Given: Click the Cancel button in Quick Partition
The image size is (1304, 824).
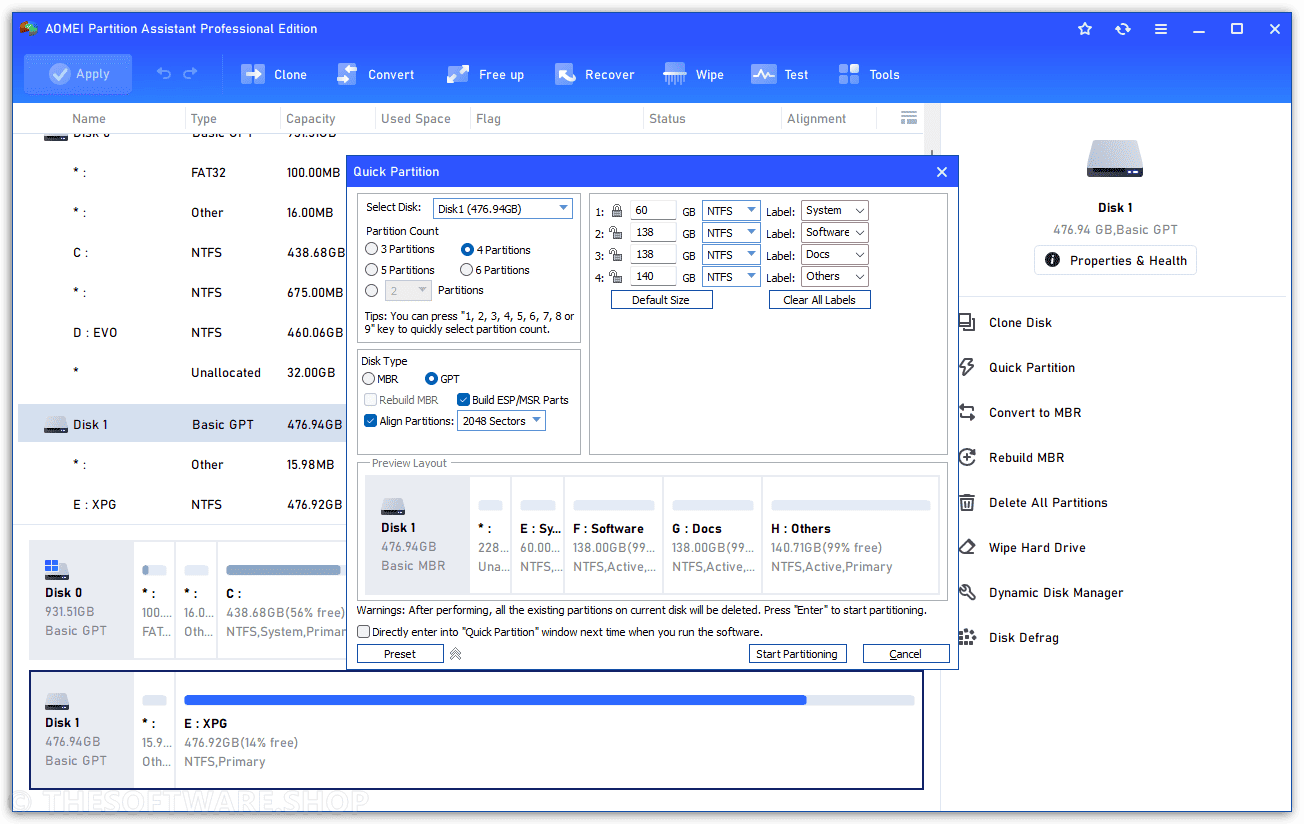Looking at the screenshot, I should click(906, 654).
